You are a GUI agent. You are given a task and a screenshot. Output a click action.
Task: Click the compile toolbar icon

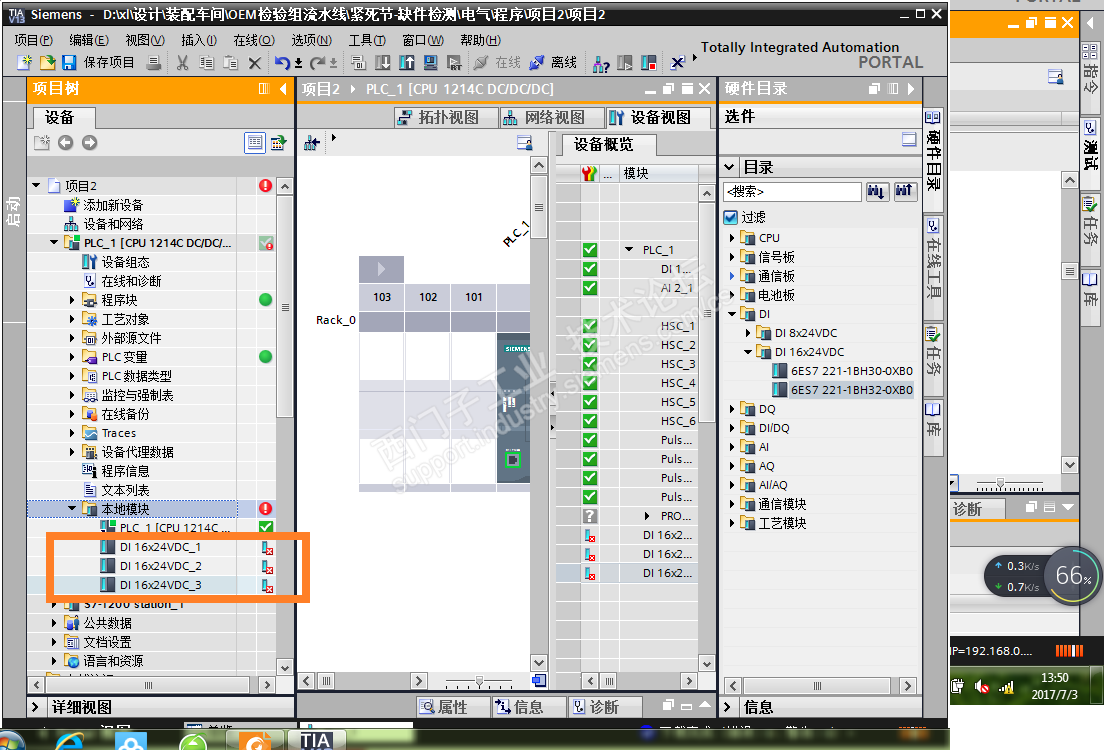[x=359, y=63]
